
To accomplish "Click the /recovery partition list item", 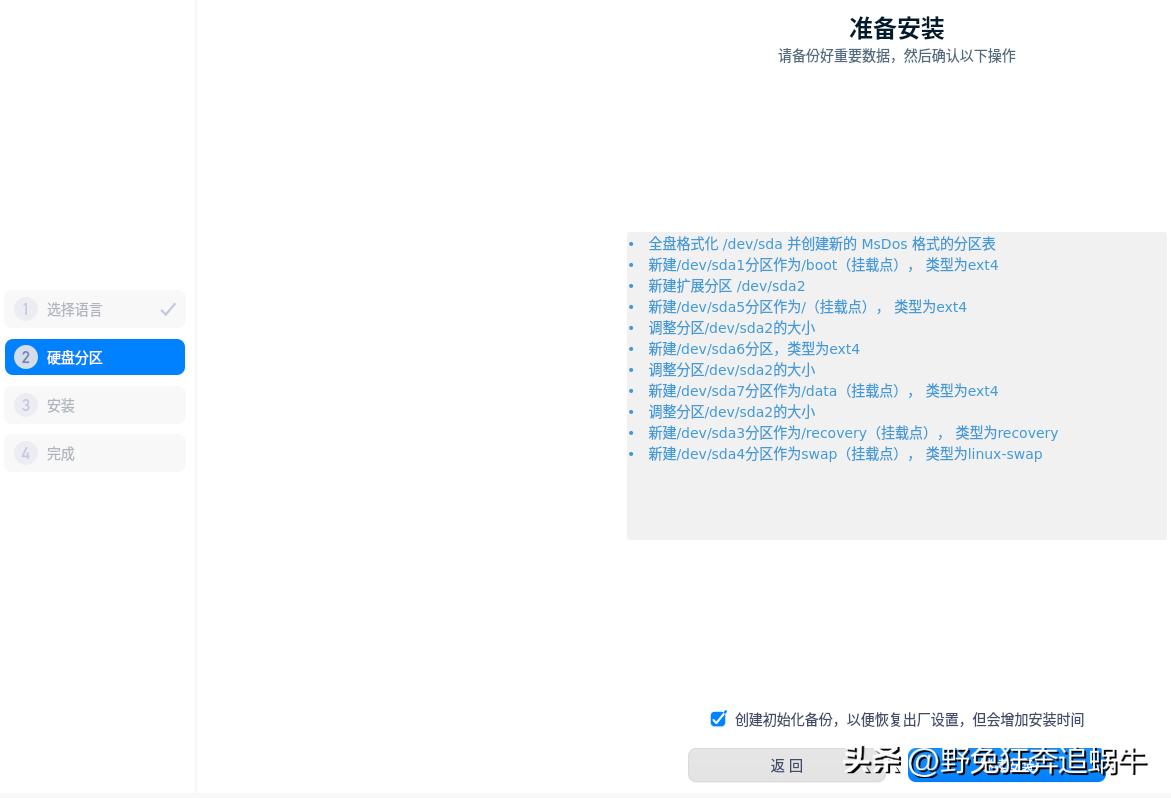I will click(x=853, y=433).
